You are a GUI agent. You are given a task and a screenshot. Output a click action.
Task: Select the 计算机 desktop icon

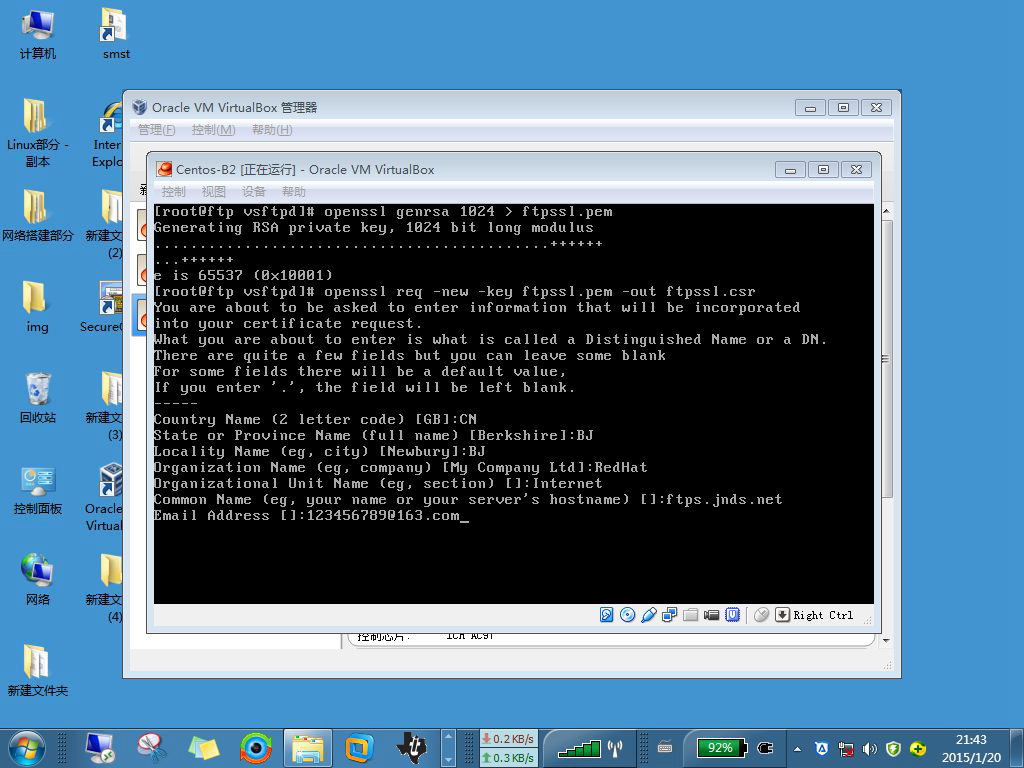[37, 34]
